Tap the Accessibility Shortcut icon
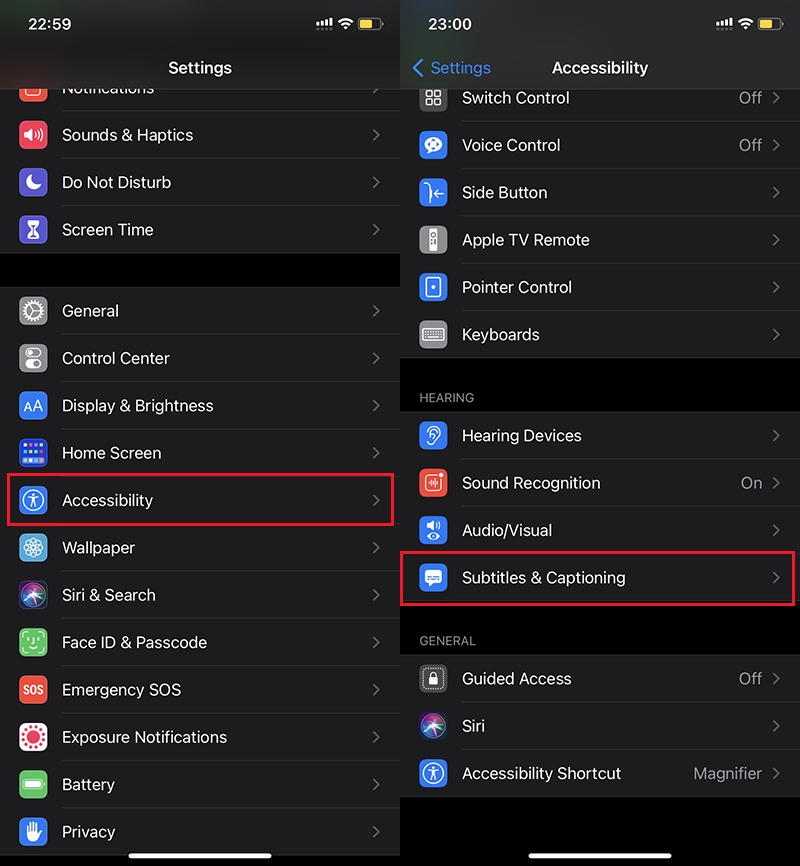800x866 pixels. click(433, 773)
